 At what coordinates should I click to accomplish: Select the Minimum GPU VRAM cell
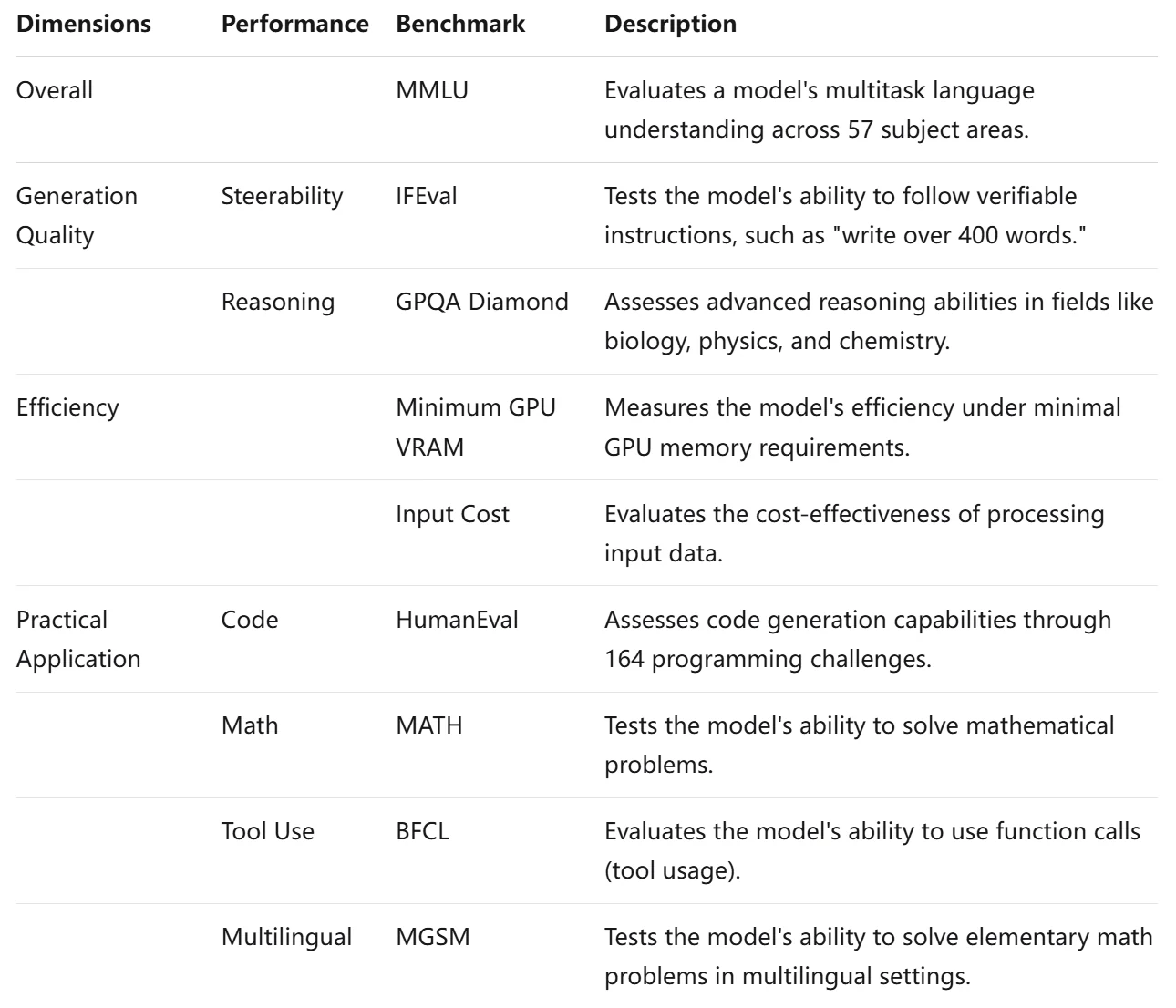point(476,427)
